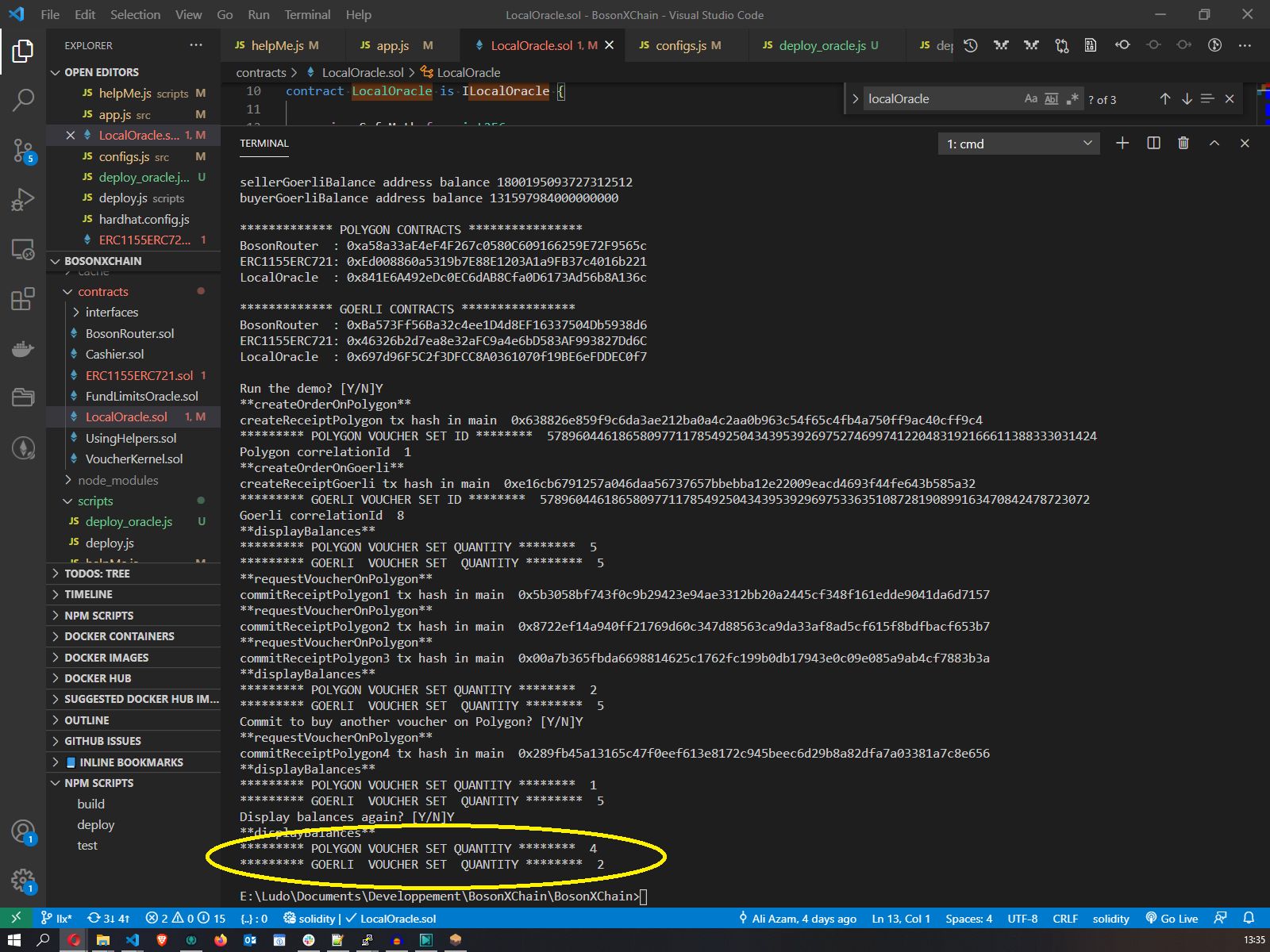
Task: Toggle Match Whole Word in find widget
Action: coord(1052,98)
